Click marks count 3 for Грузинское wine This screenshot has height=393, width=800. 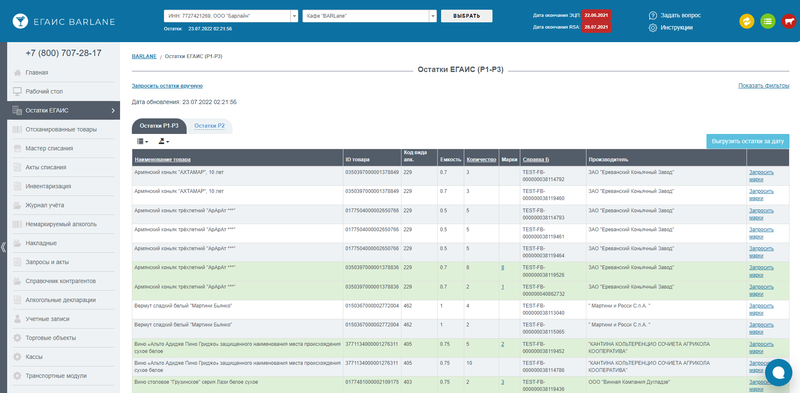point(503,382)
